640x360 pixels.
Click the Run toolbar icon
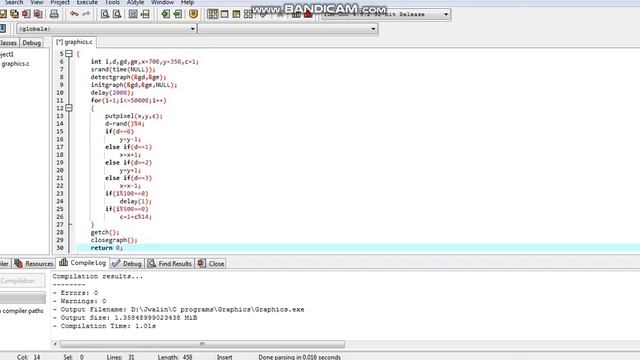click(224, 14)
